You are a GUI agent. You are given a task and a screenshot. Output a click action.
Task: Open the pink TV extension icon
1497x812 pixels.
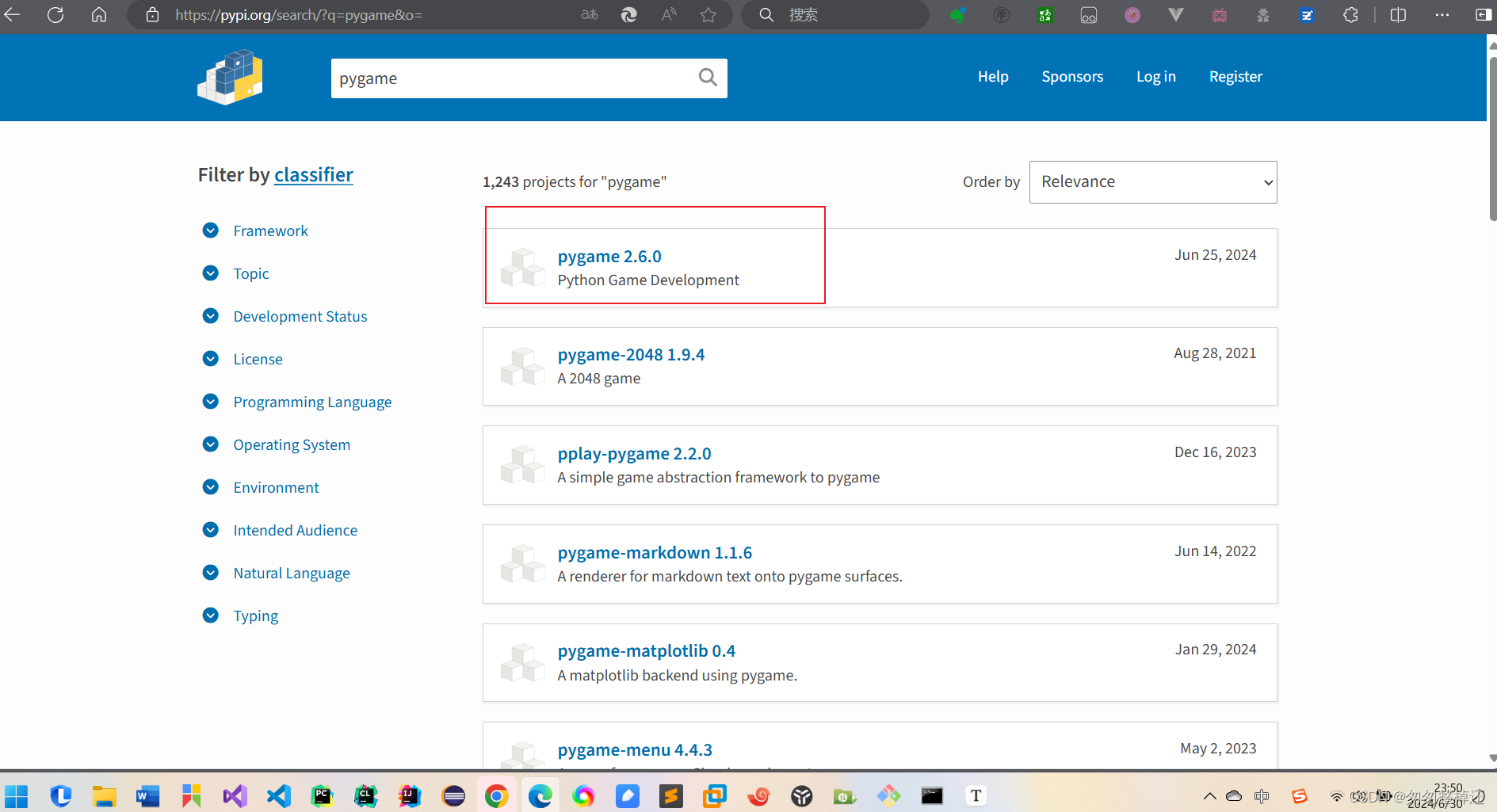pos(1220,15)
